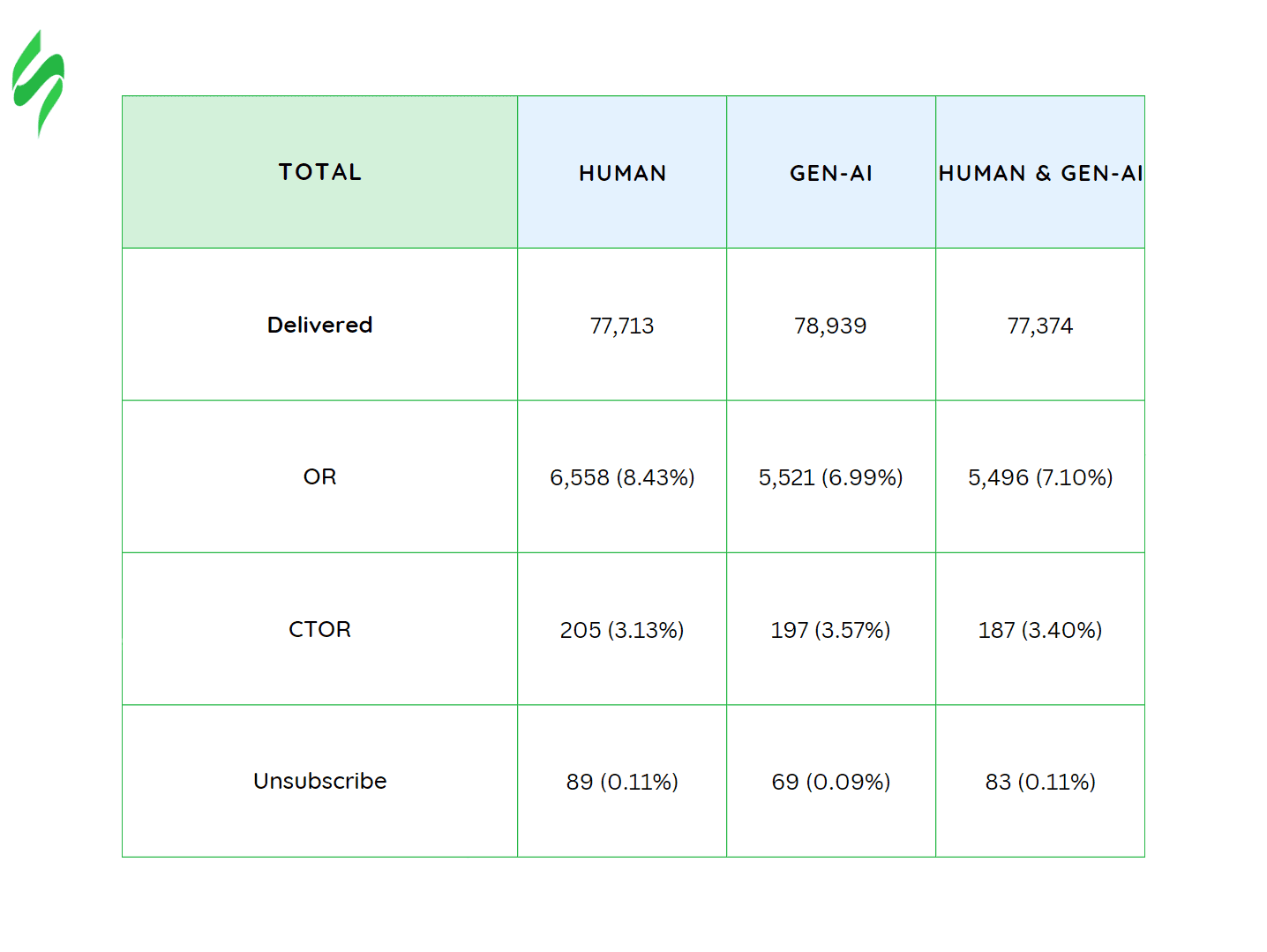Click the 6,558 (8.43%) cell

[622, 478]
